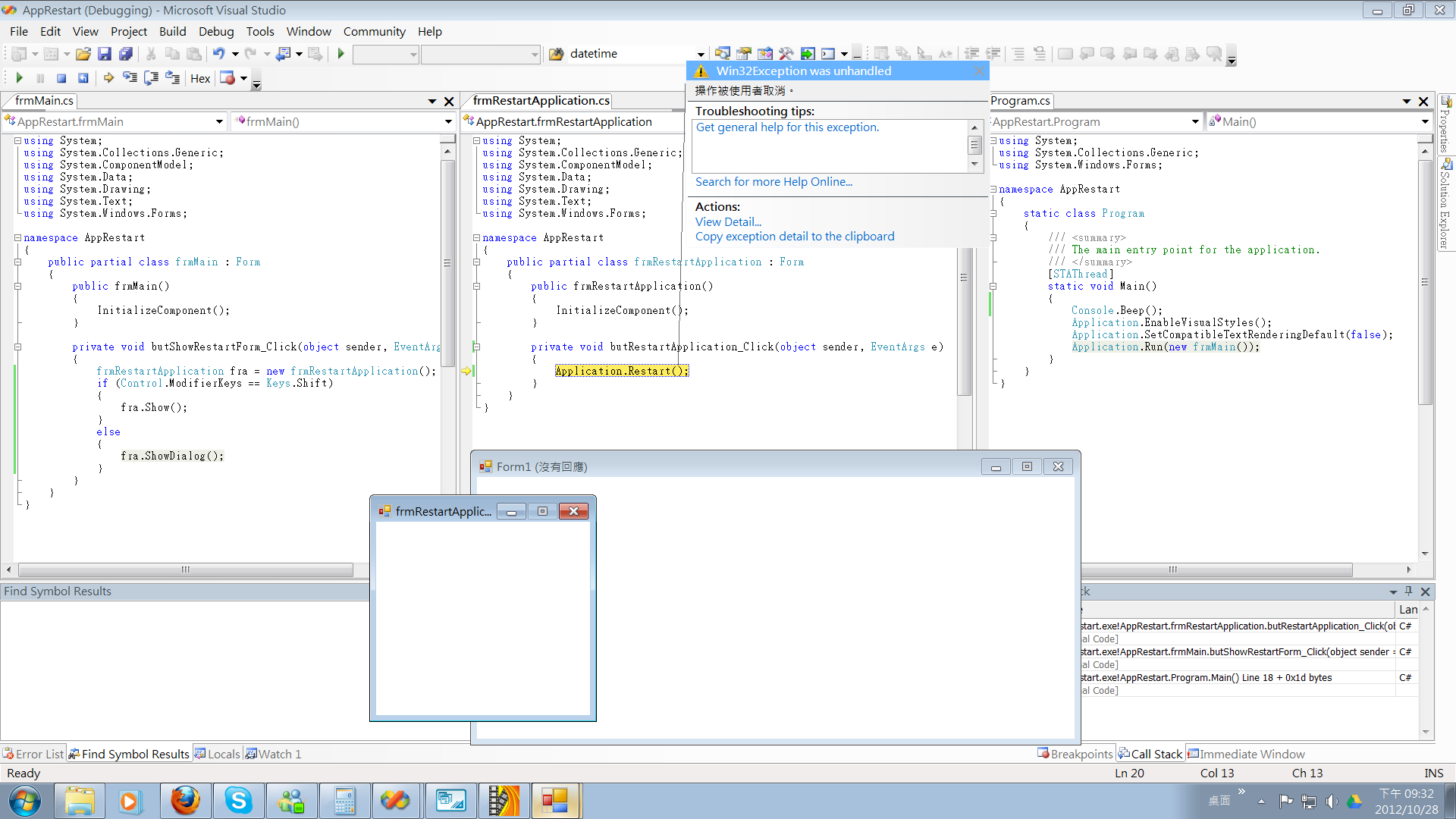
Task: Click the New Project toolbar icon
Action: (19, 54)
